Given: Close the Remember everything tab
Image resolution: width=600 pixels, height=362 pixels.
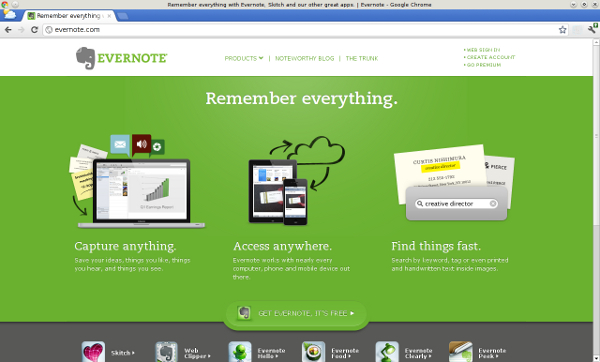Looking at the screenshot, I should point(109,16).
